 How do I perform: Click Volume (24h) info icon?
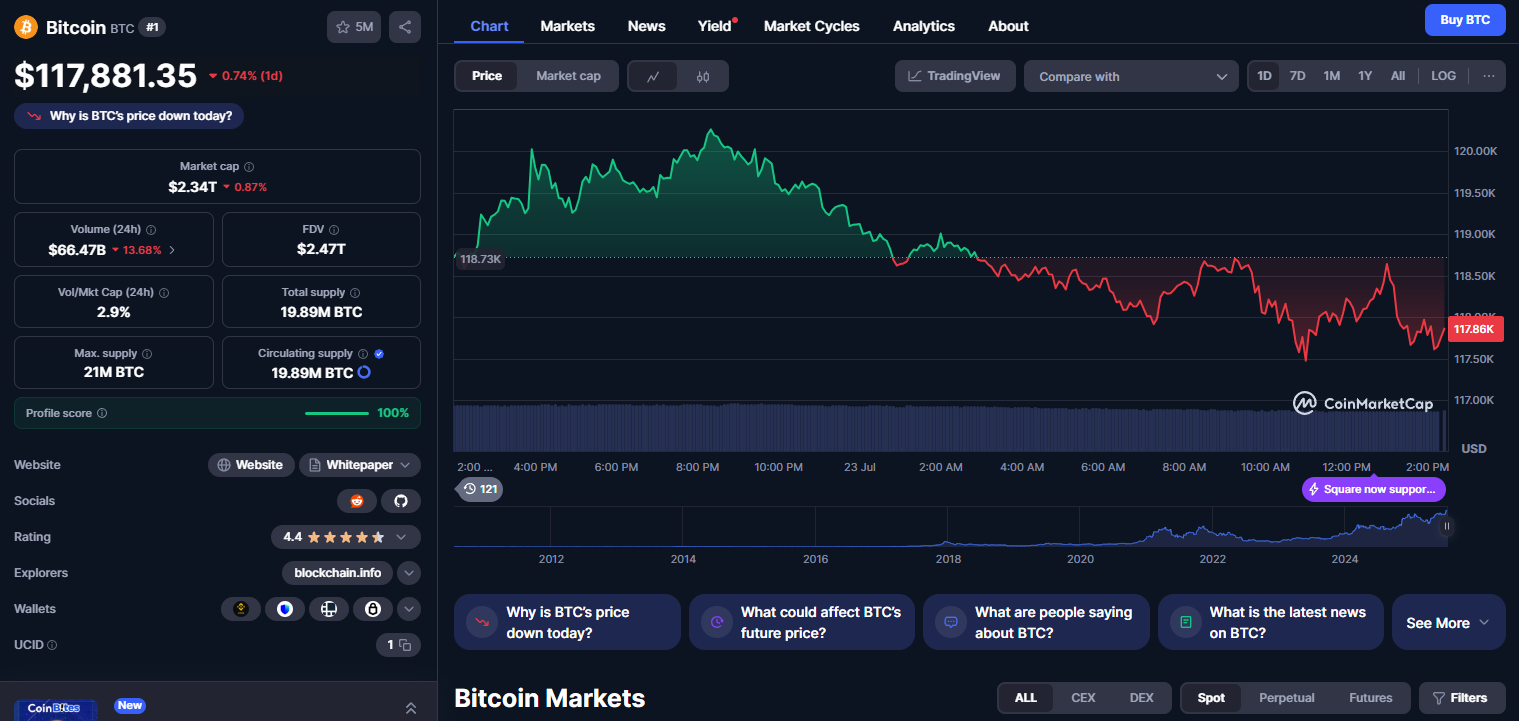(x=150, y=230)
